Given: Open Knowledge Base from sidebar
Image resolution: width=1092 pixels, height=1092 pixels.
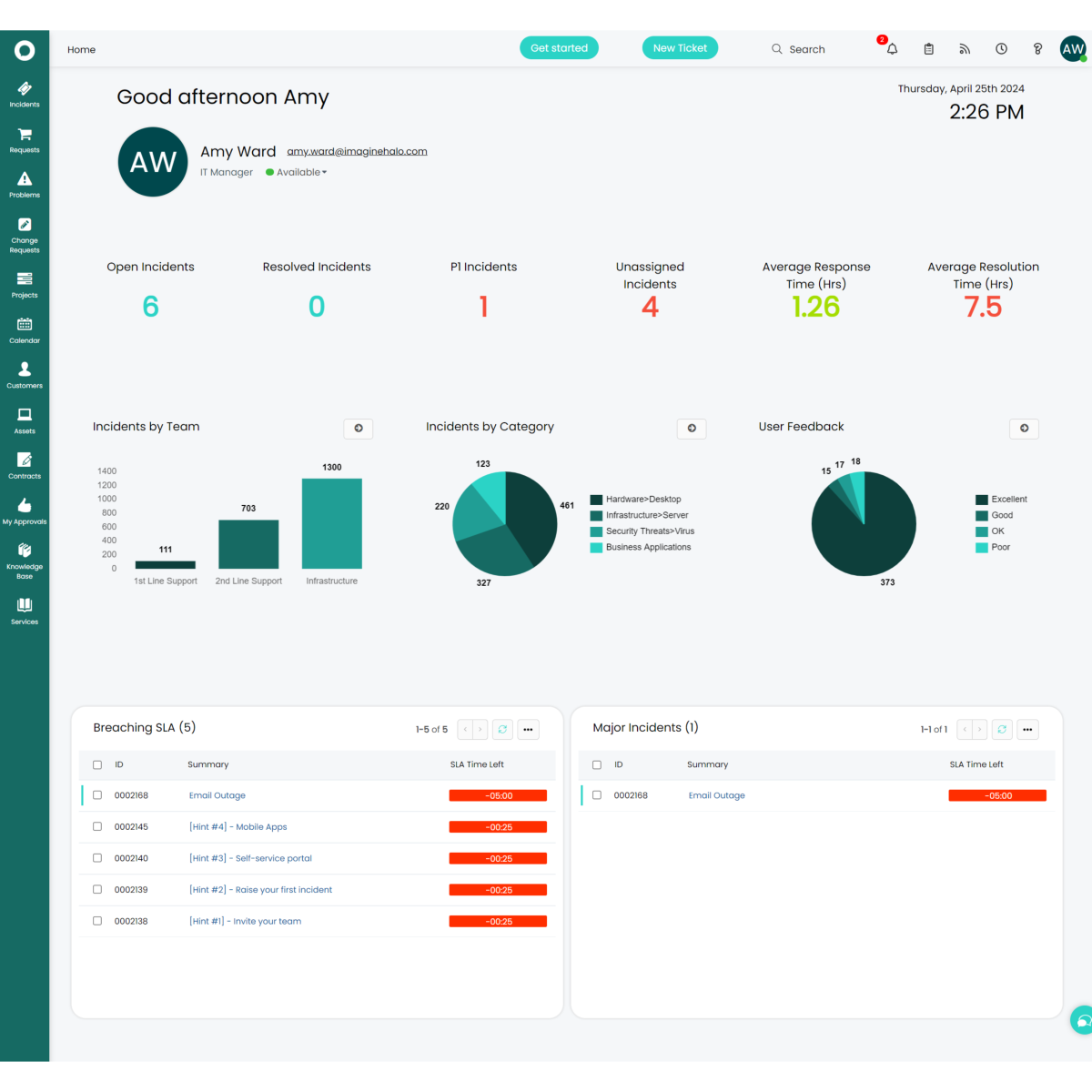Looking at the screenshot, I should 25,559.
